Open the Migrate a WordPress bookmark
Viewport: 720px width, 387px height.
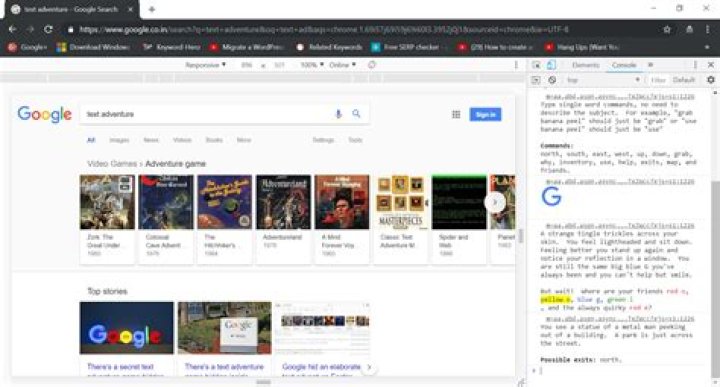246,47
